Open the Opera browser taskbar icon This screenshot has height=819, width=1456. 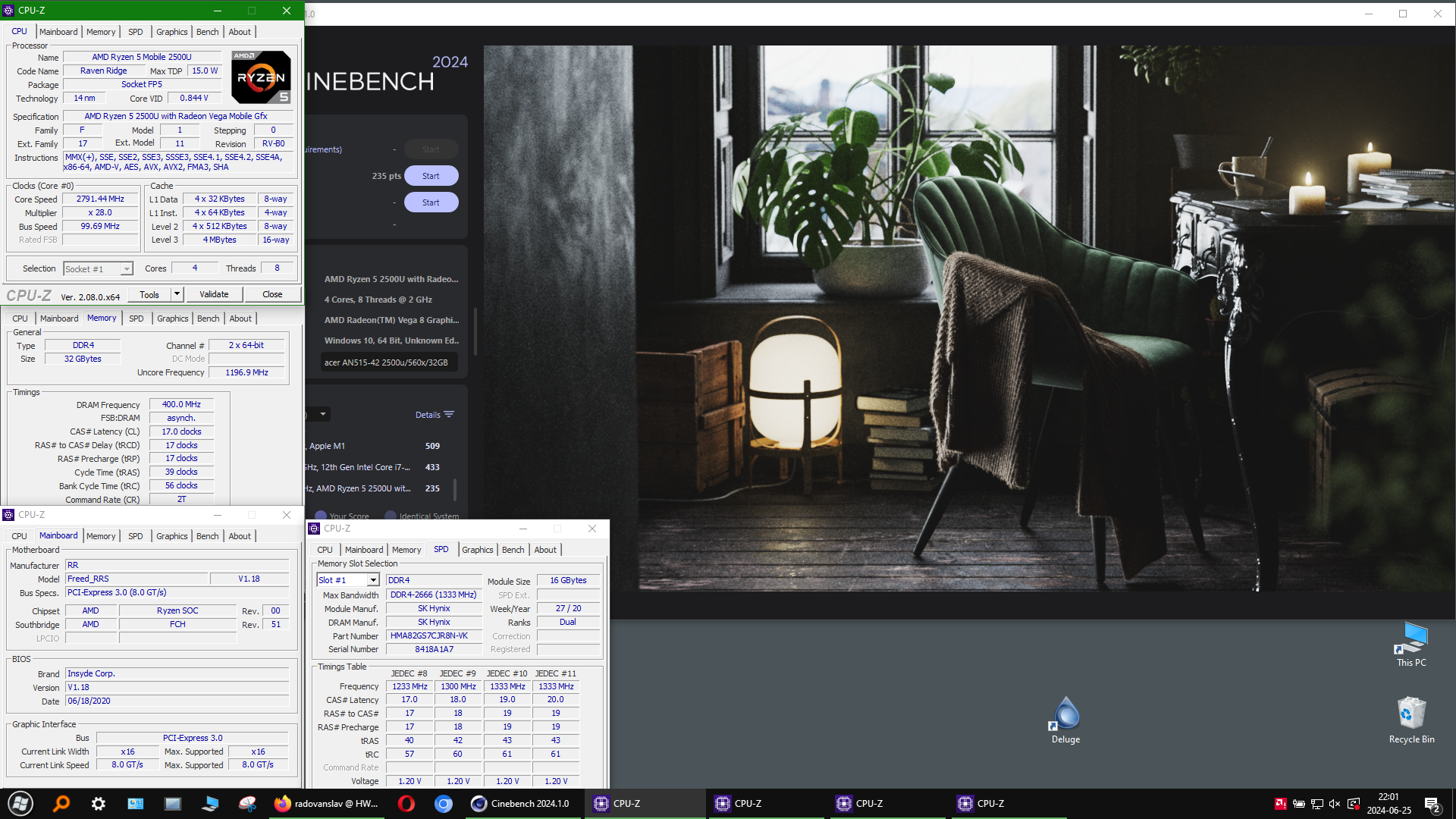(x=406, y=803)
